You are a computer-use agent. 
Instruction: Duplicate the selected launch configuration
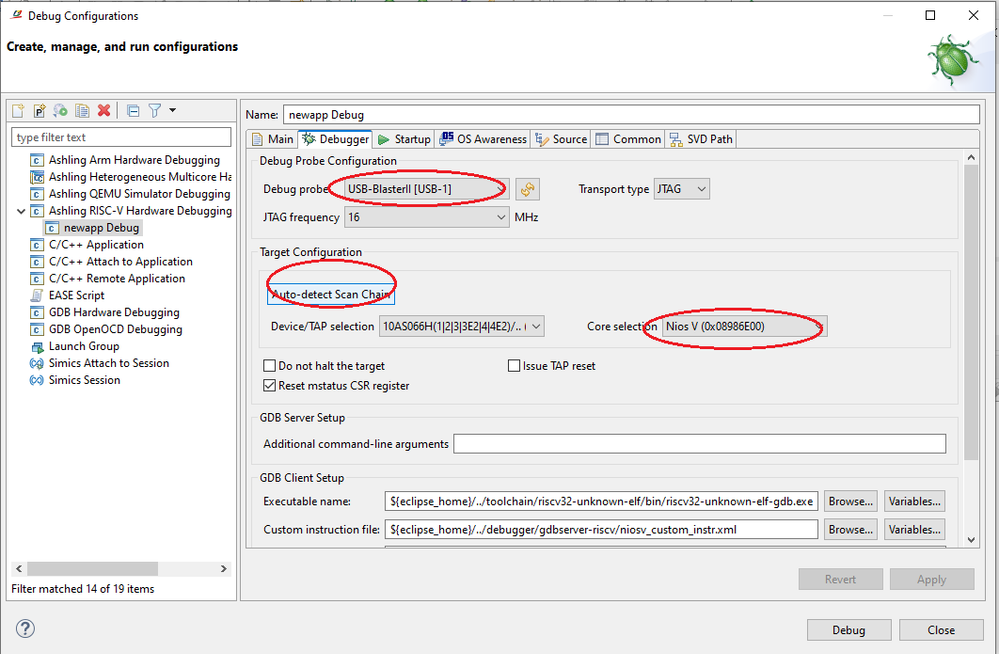(82, 111)
